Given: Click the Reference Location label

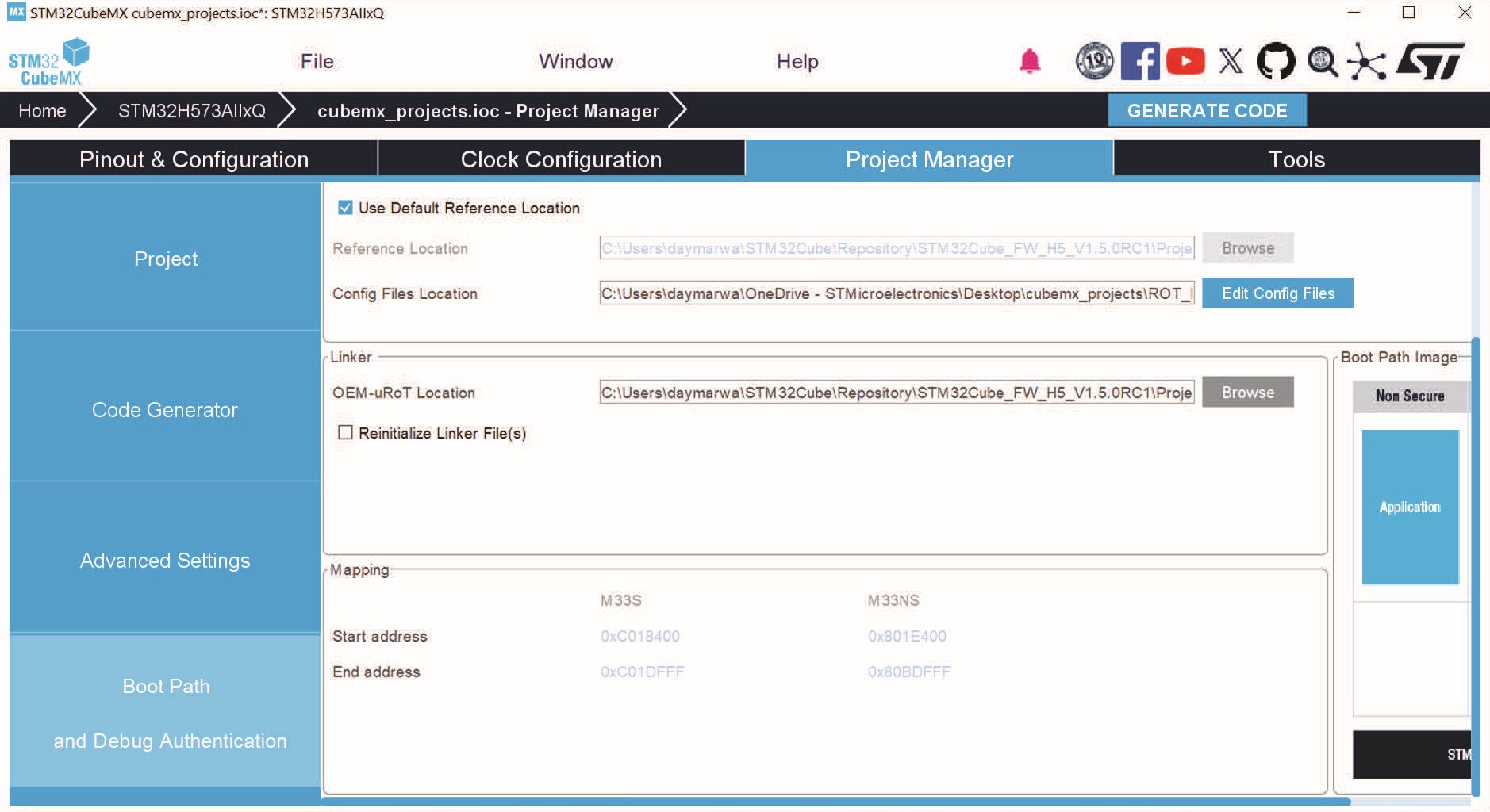Looking at the screenshot, I should coord(400,248).
